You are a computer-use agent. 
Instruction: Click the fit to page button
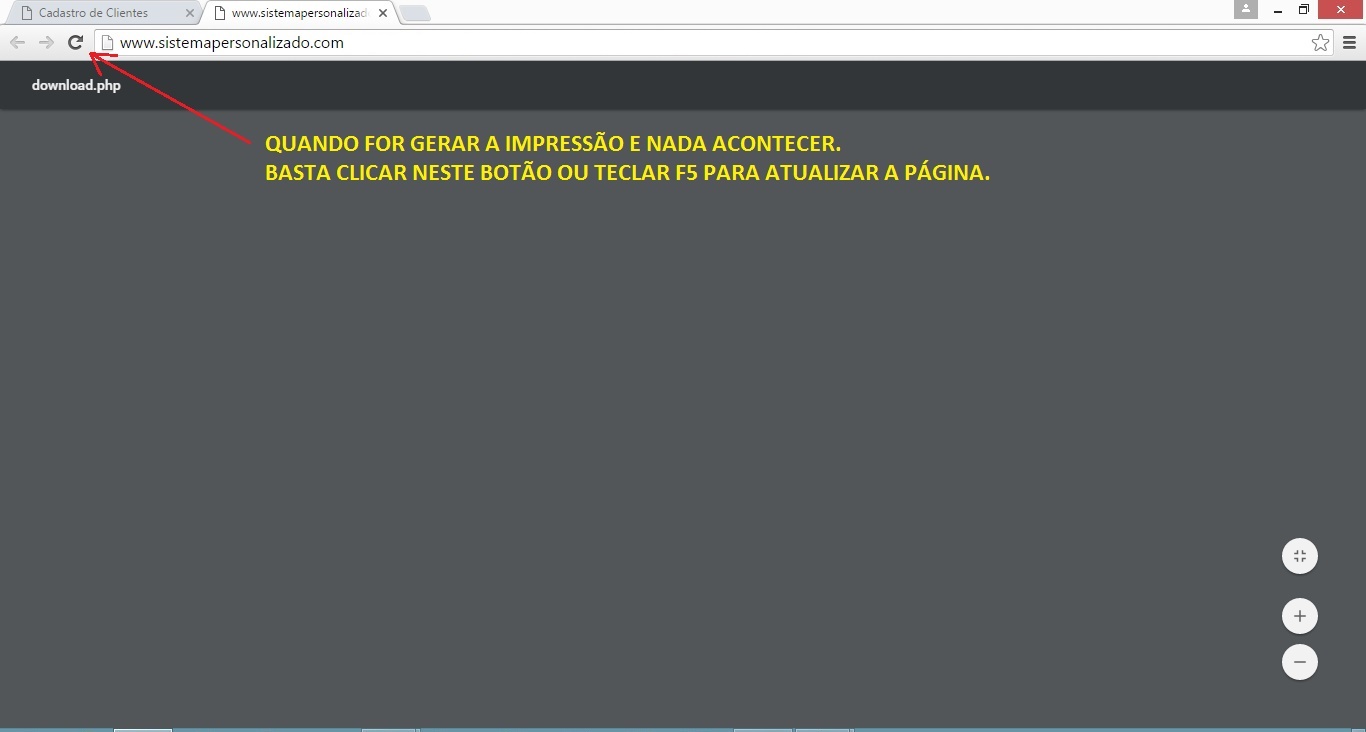(1299, 556)
